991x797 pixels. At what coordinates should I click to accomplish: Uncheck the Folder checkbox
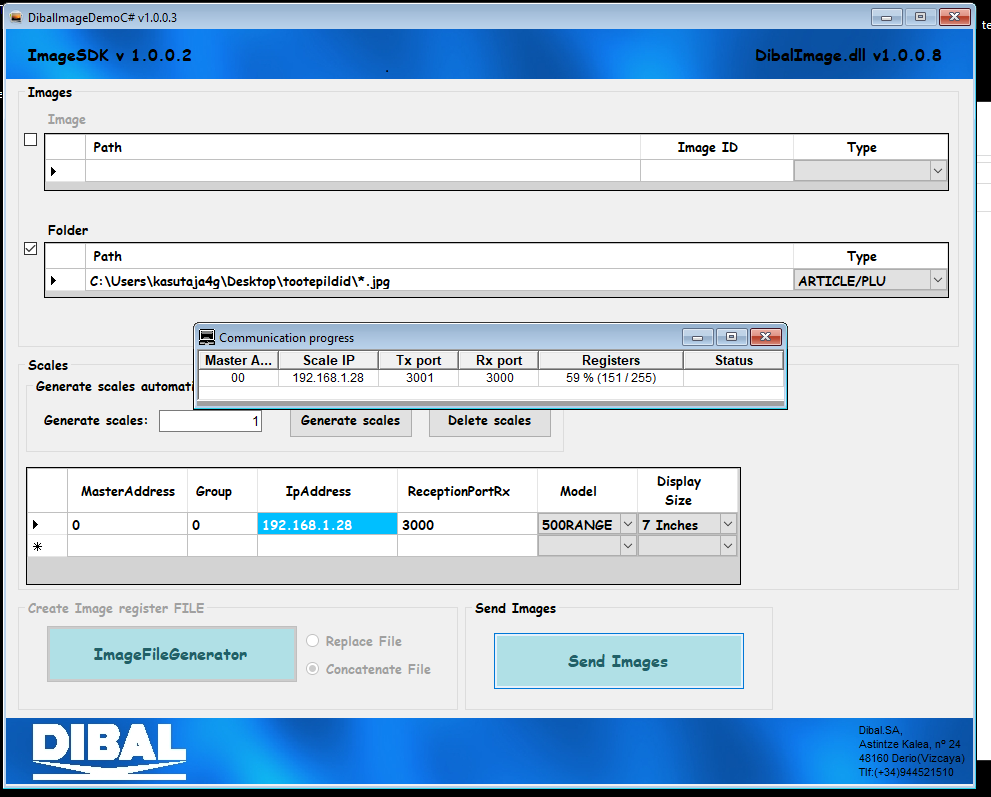[30, 248]
